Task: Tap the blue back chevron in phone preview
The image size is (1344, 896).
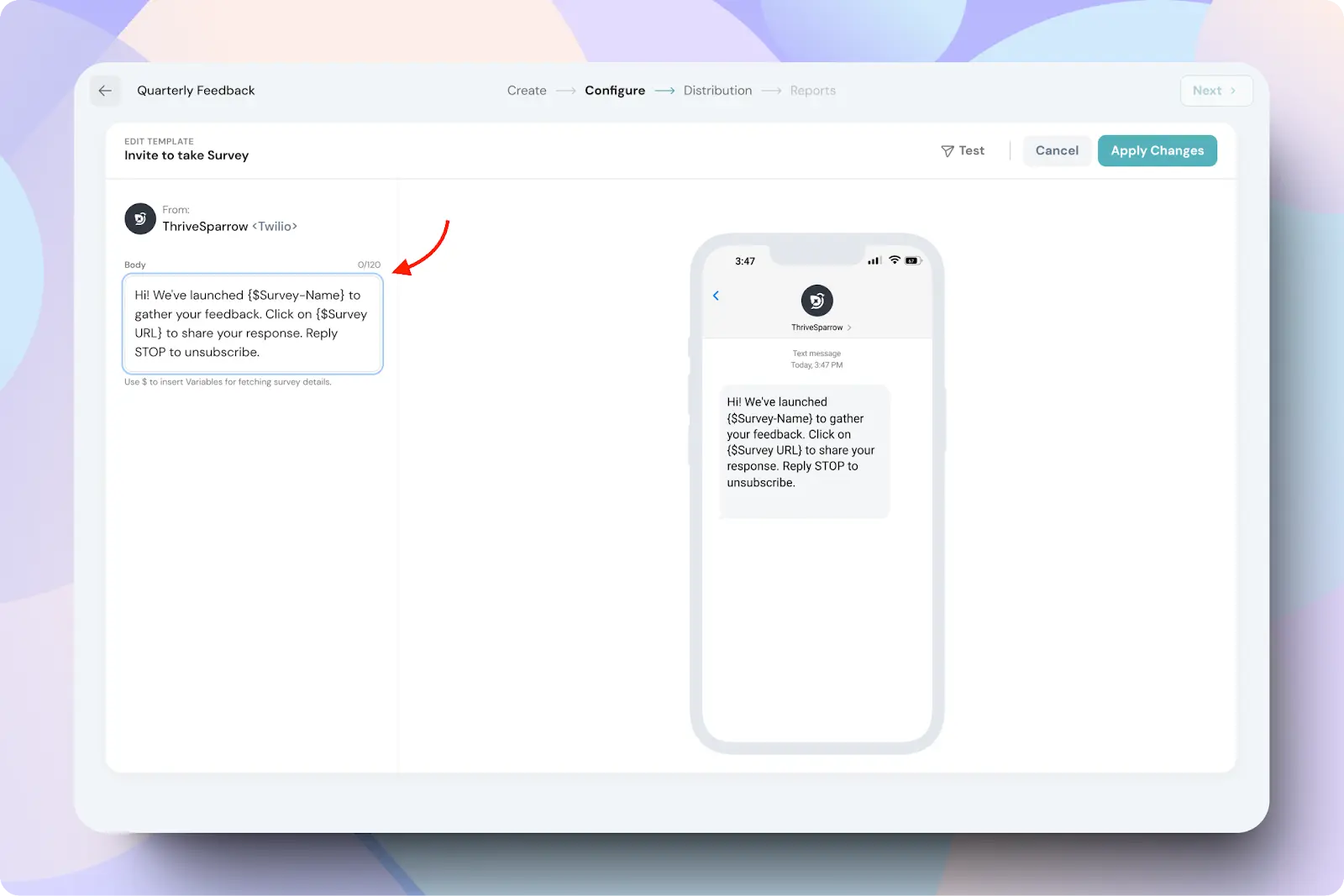Action: (x=716, y=296)
